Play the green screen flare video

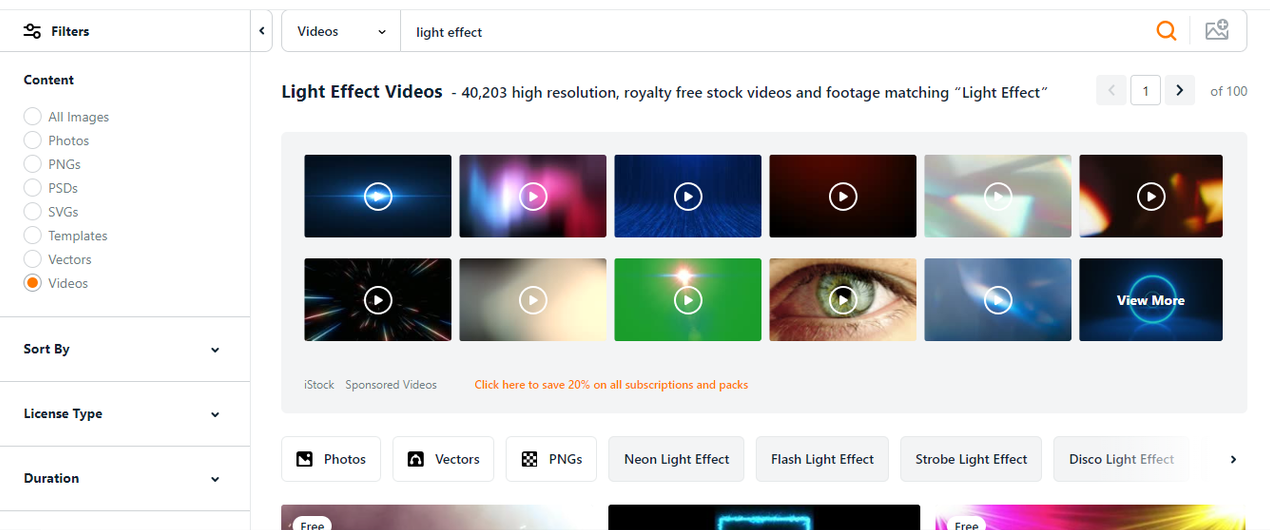687,299
